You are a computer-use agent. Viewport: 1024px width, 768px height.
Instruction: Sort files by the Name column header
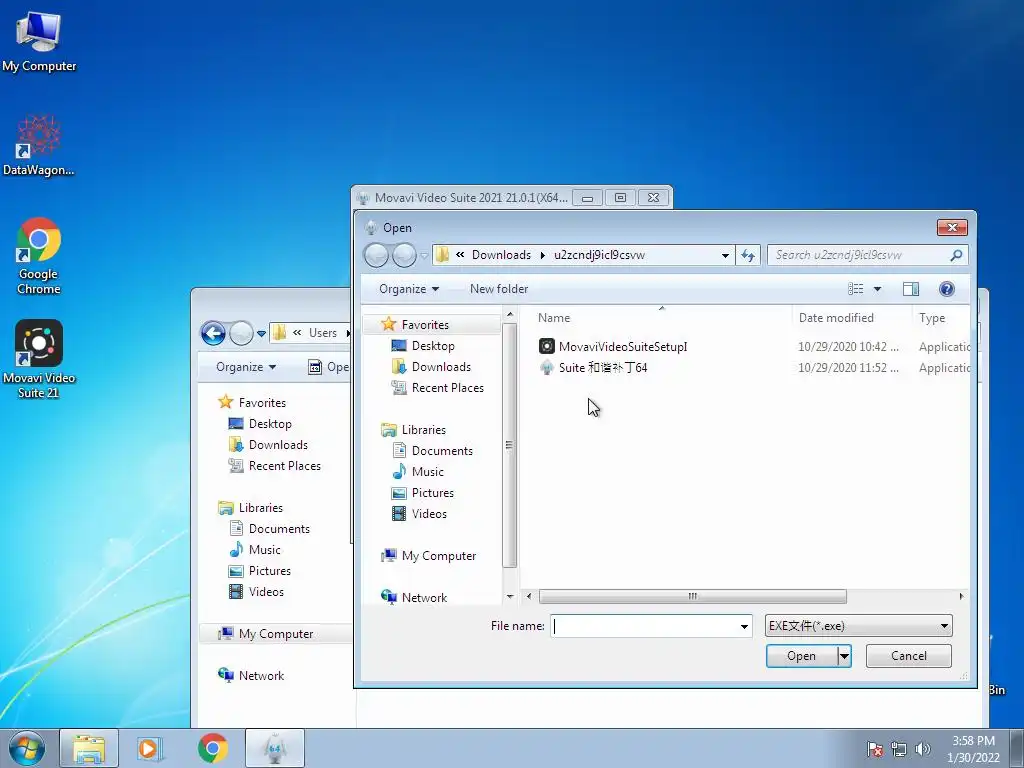[661, 318]
